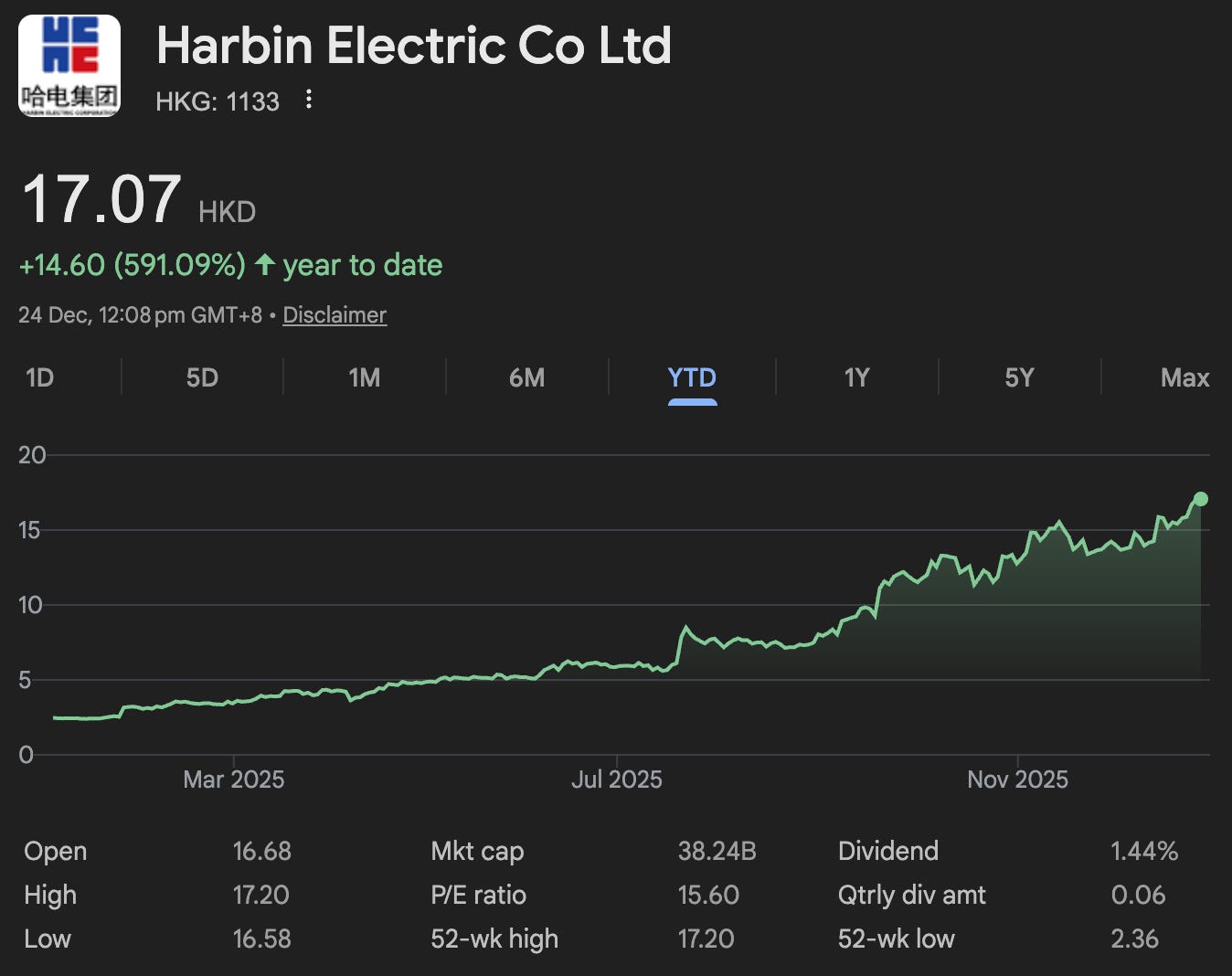The height and width of the screenshot is (976, 1232).
Task: Click the P/E ratio label
Action: [x=478, y=895]
